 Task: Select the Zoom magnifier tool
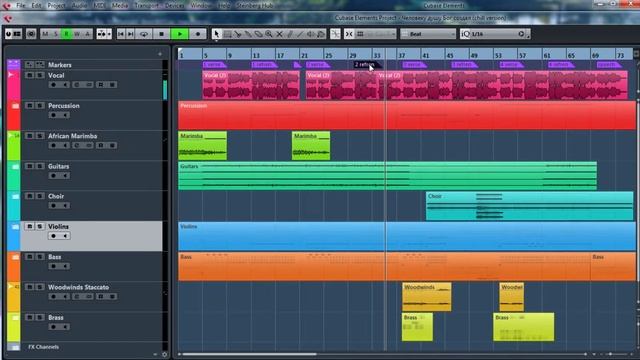click(269, 34)
